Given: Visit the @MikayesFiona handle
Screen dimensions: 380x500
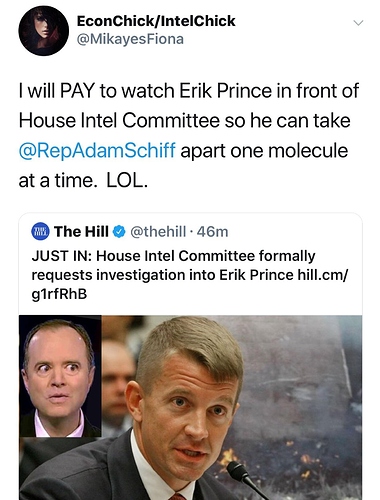Looking at the screenshot, I should (130, 39).
